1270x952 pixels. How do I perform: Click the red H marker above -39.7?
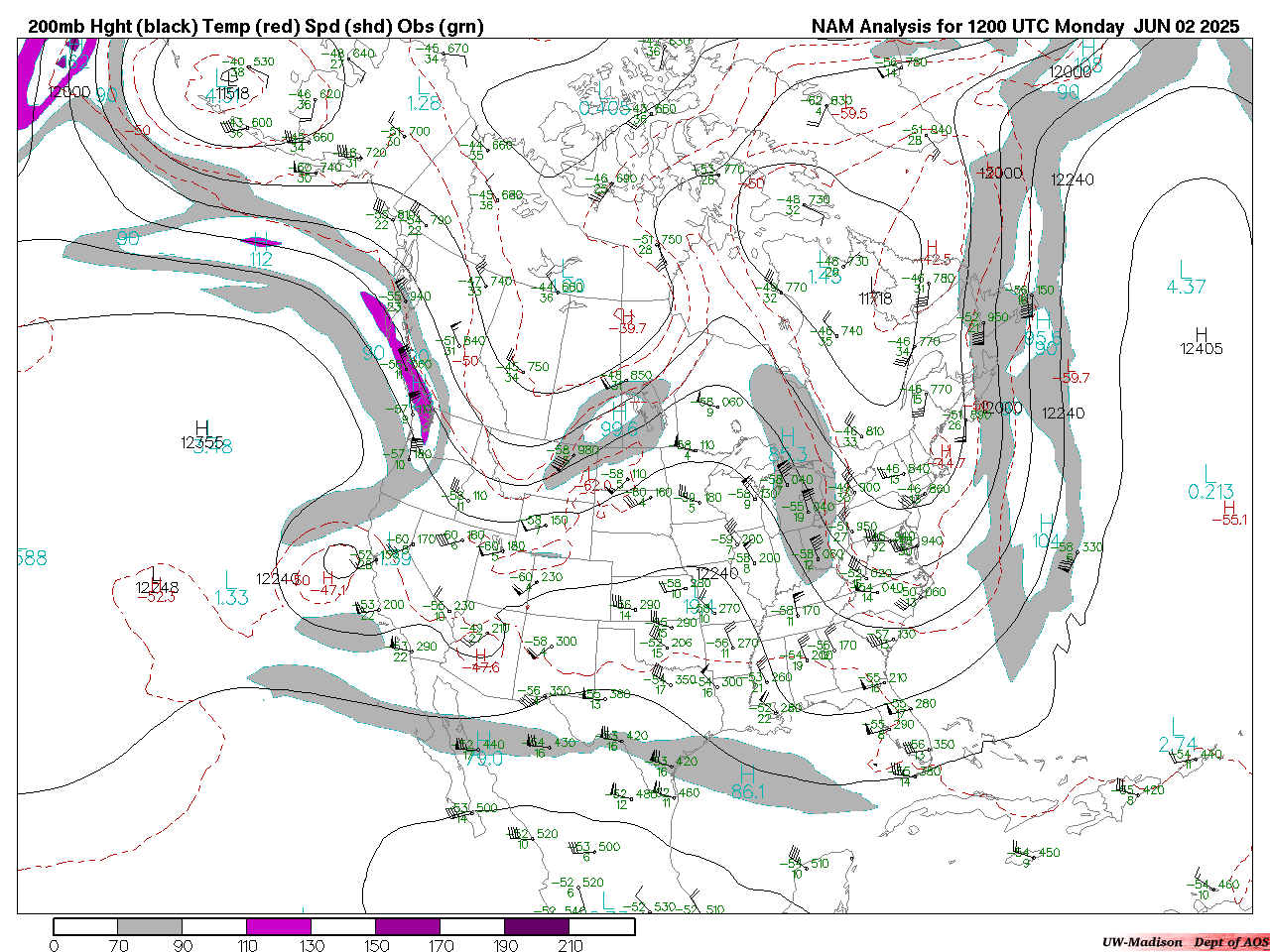627,315
